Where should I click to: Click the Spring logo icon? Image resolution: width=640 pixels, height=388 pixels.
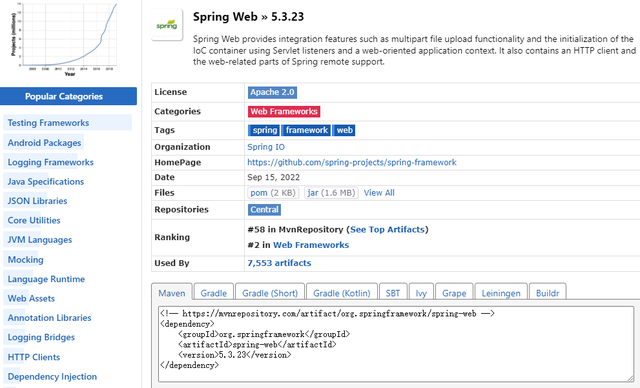[x=167, y=25]
